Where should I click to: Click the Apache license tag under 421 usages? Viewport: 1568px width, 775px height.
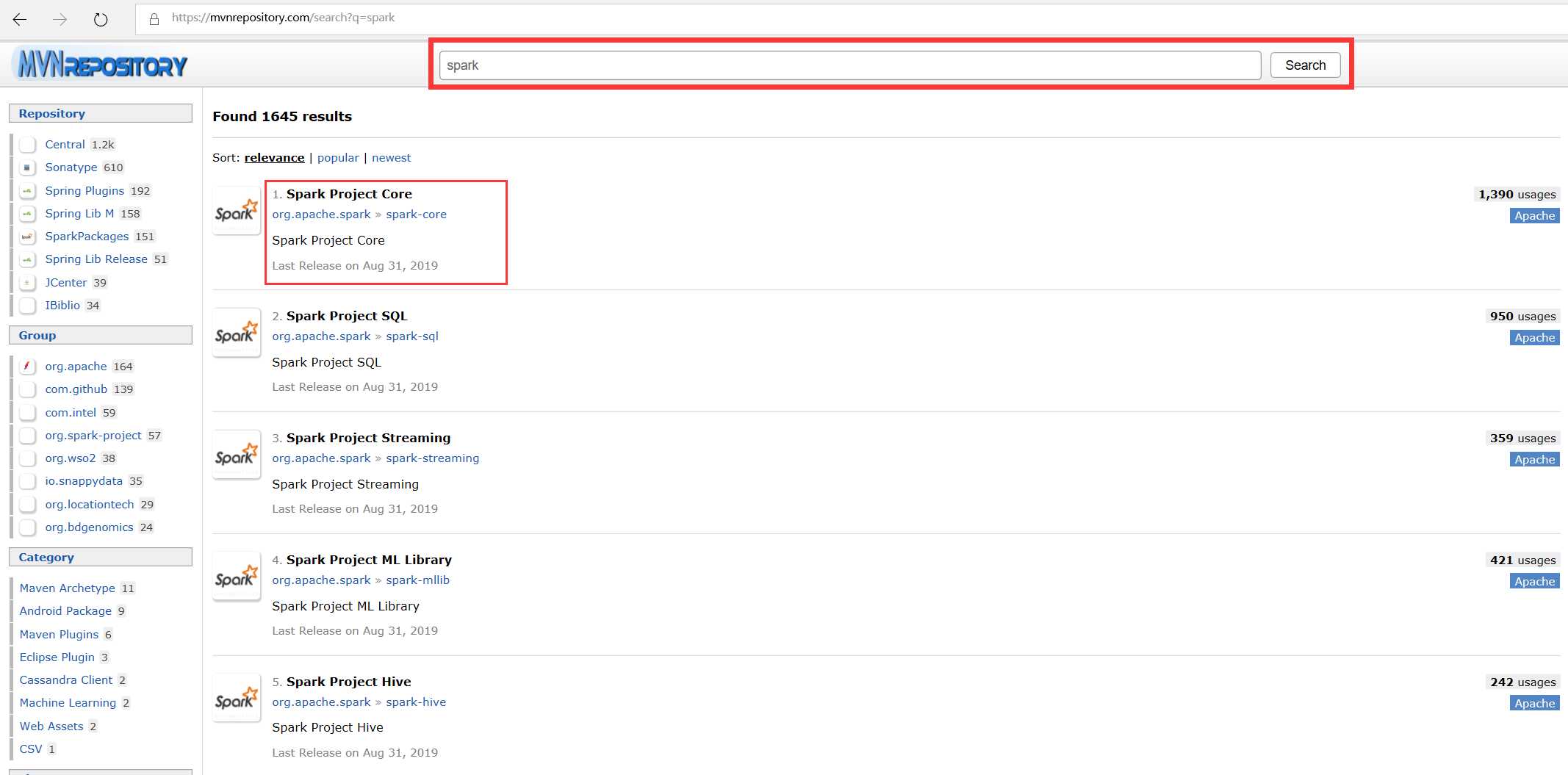pyautogui.click(x=1534, y=582)
